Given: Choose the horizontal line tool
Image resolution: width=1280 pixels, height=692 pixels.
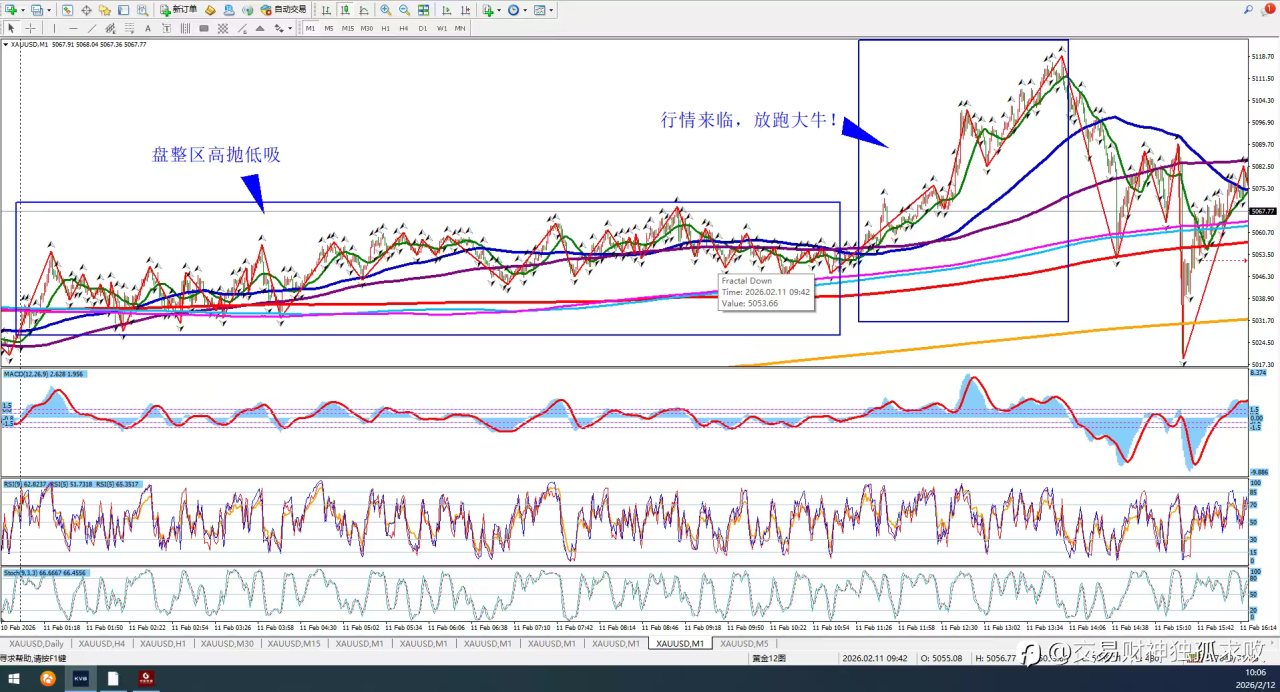Looking at the screenshot, I should 73,29.
